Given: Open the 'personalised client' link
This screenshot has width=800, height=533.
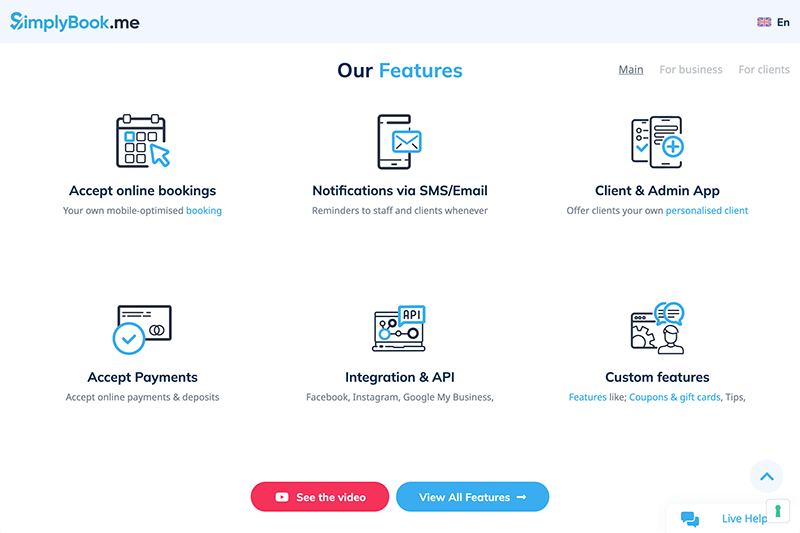Looking at the screenshot, I should click(707, 211).
